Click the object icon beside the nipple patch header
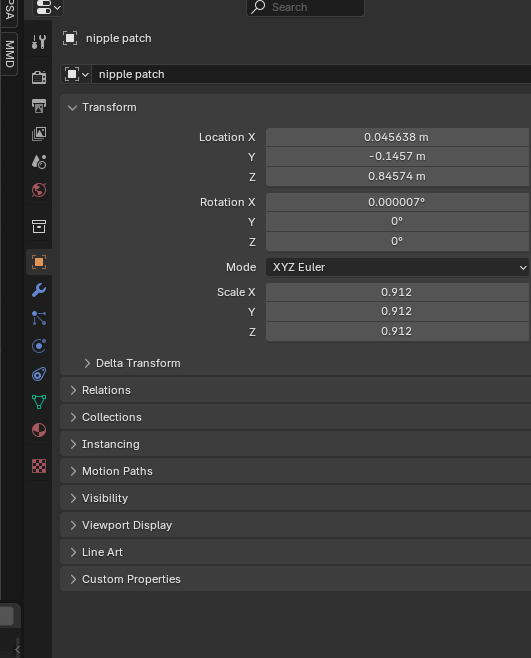This screenshot has height=658, width=531. (x=70, y=38)
